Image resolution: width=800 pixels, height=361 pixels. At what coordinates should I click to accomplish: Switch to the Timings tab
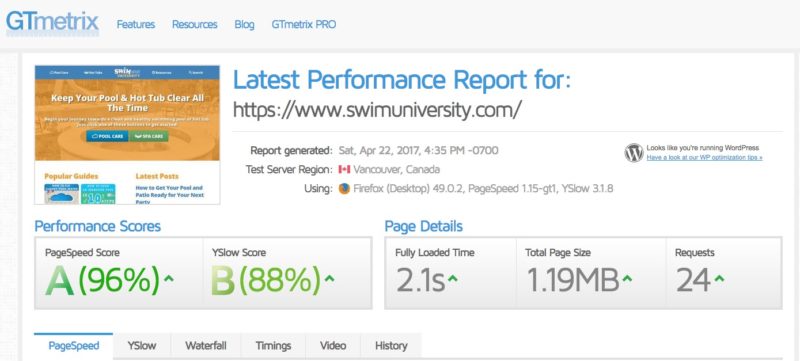tap(273, 346)
